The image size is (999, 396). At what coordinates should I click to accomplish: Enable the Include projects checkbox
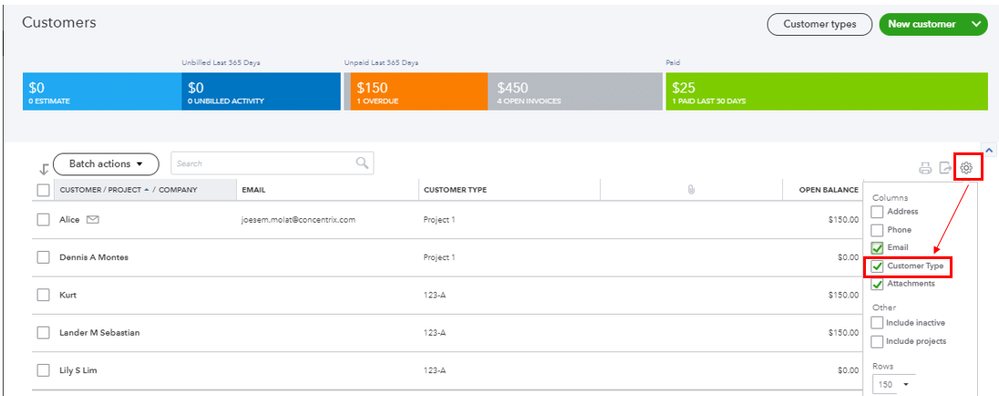pyautogui.click(x=877, y=342)
